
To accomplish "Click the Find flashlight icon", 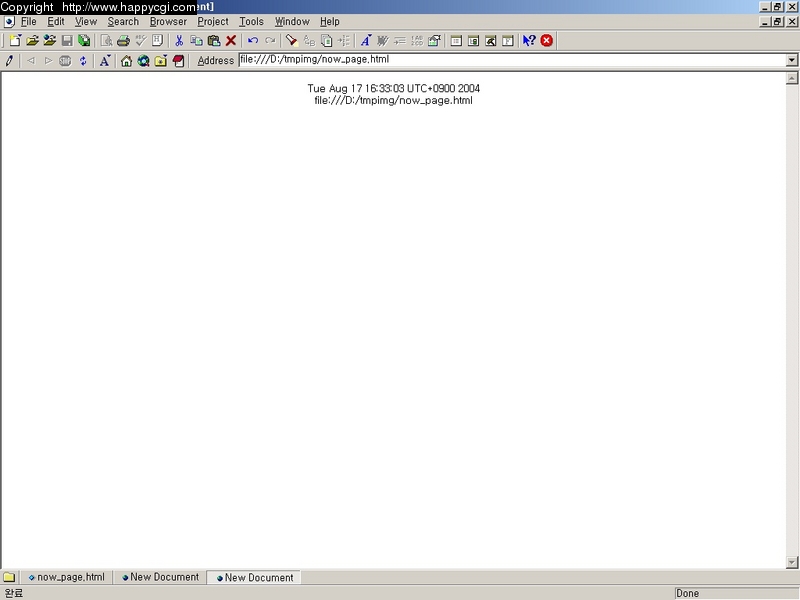I will (291, 41).
